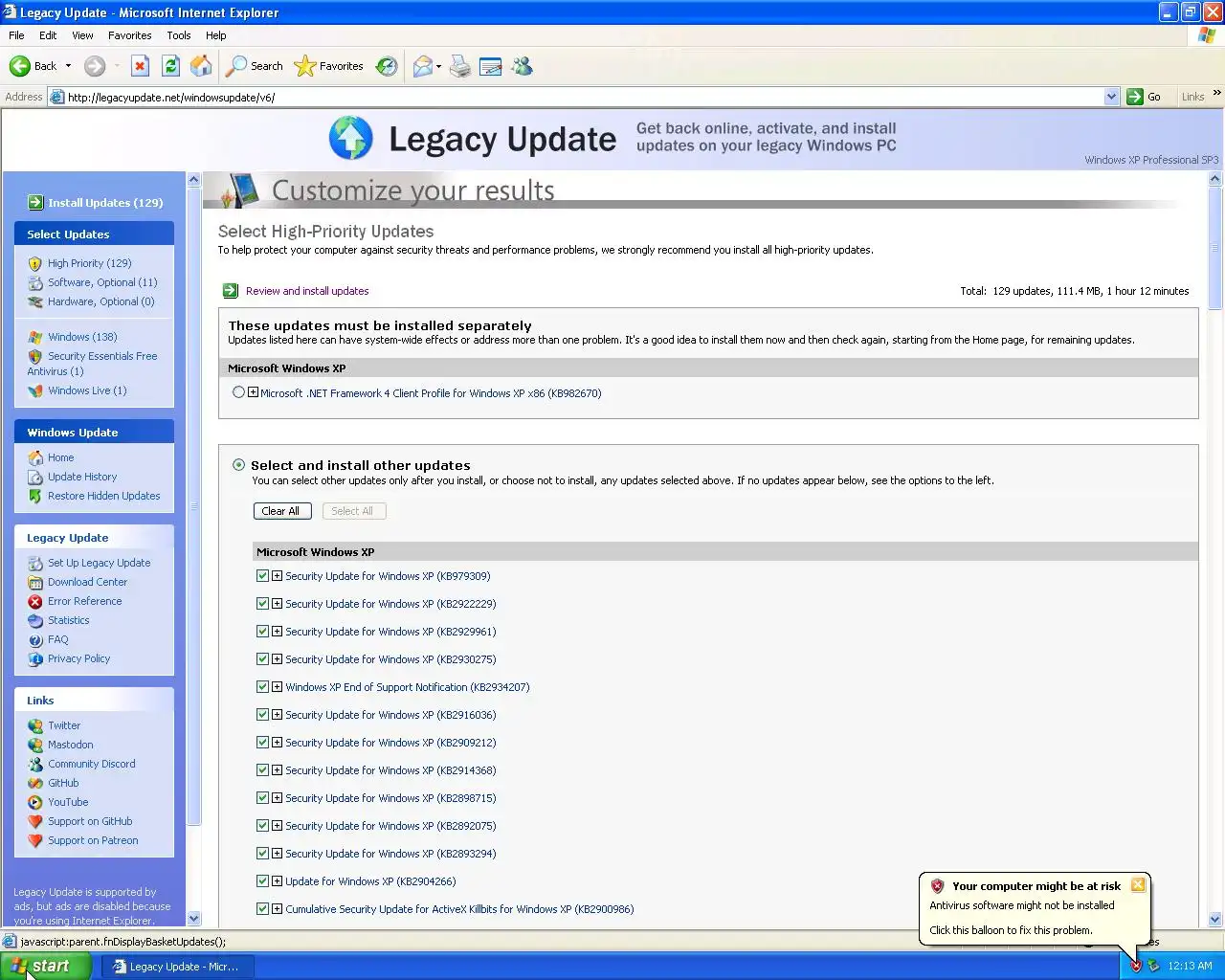Click the Stop loading icon

[140, 66]
